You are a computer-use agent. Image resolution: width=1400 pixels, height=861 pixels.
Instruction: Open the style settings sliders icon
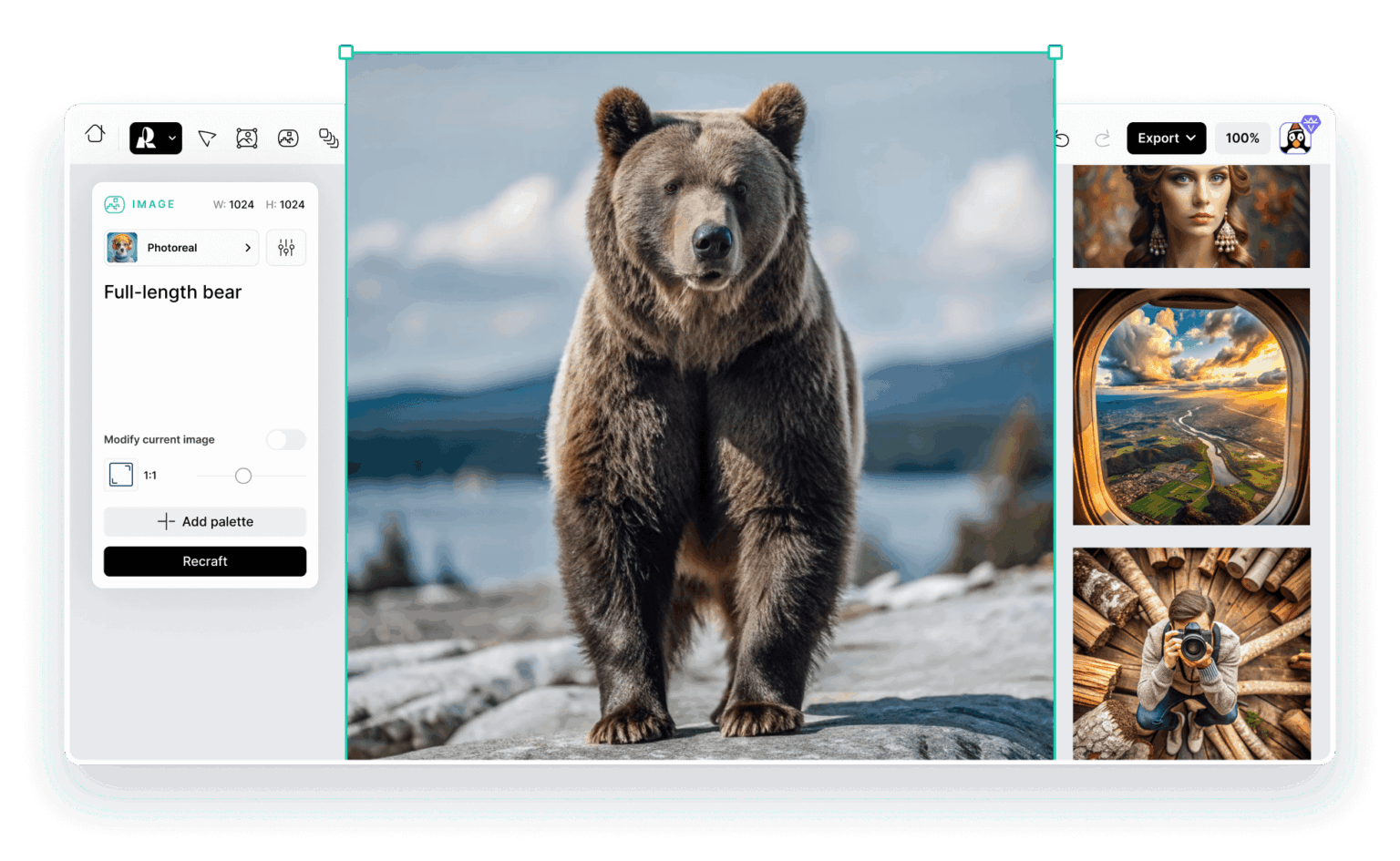click(286, 248)
